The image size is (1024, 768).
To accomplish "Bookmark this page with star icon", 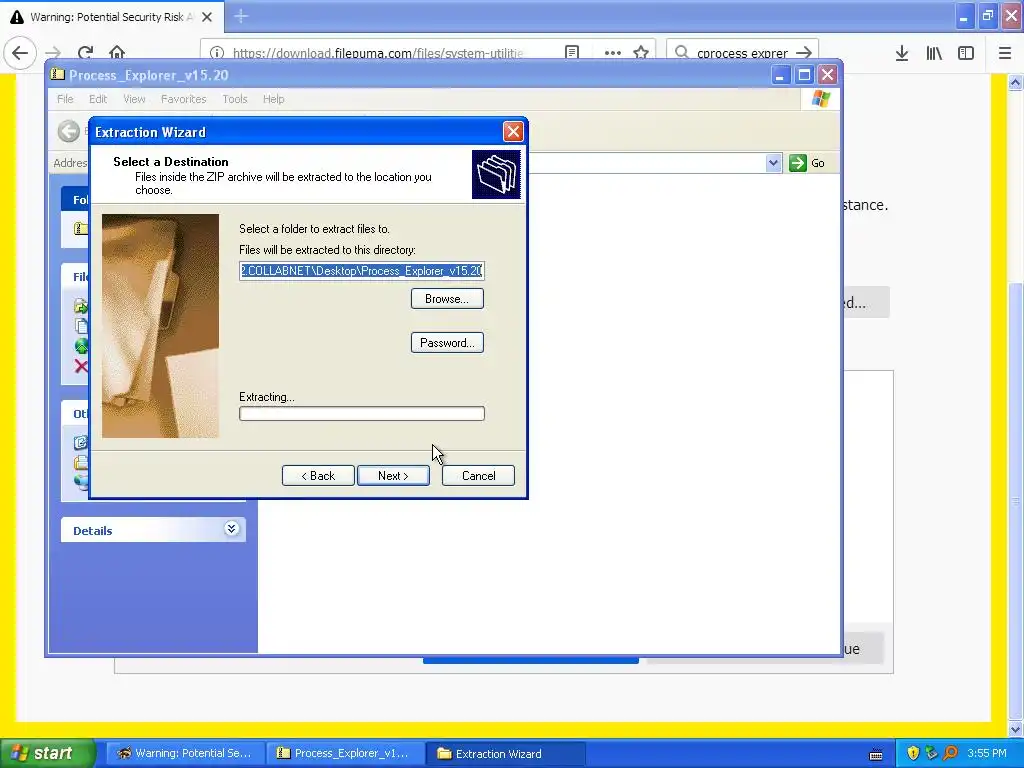I will pos(641,53).
